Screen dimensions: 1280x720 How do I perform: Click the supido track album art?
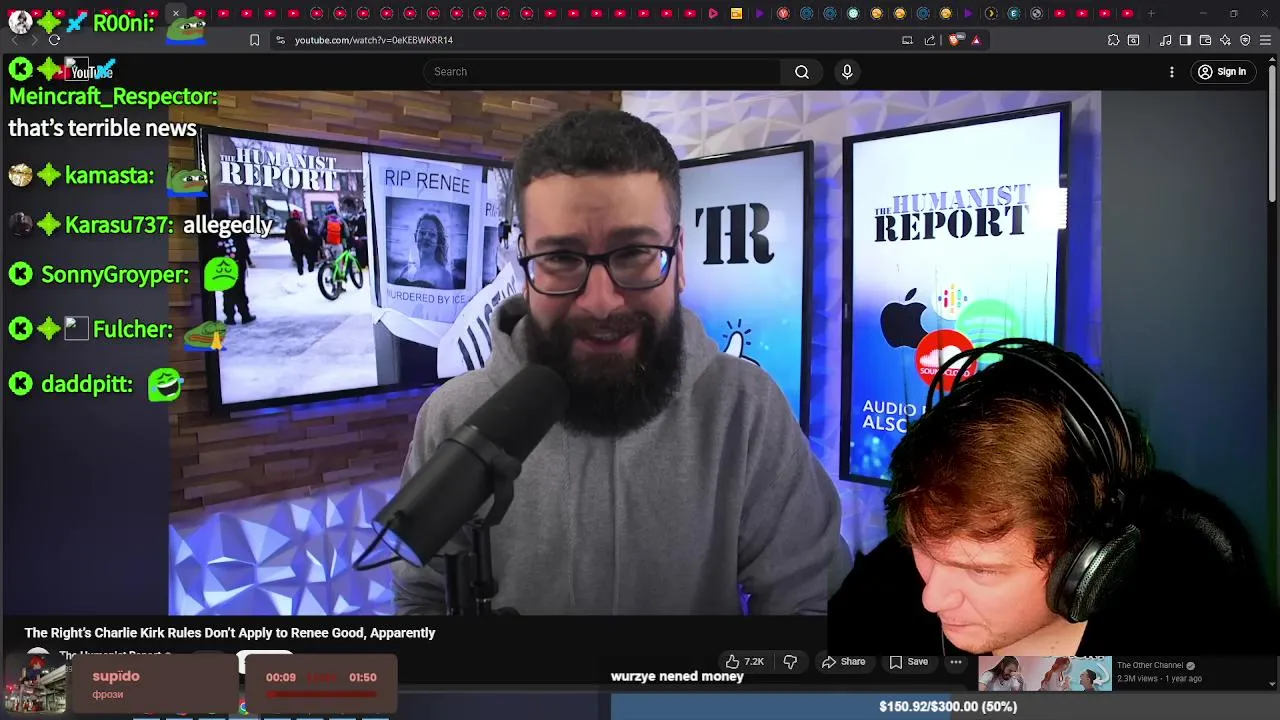coord(35,686)
